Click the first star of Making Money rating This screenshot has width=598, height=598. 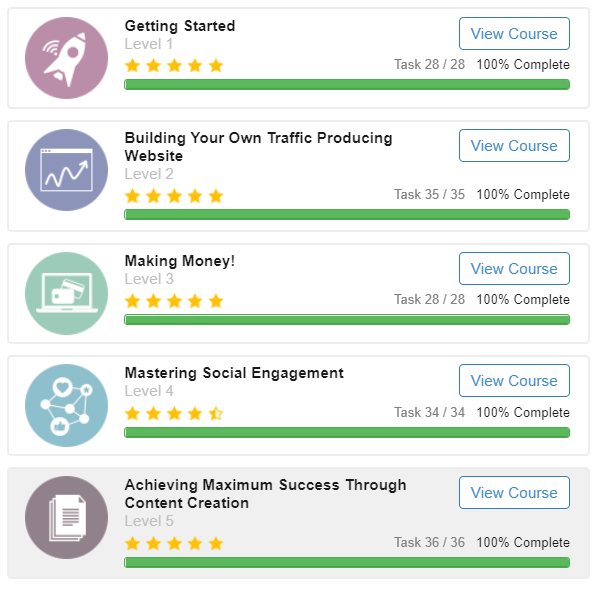(132, 301)
